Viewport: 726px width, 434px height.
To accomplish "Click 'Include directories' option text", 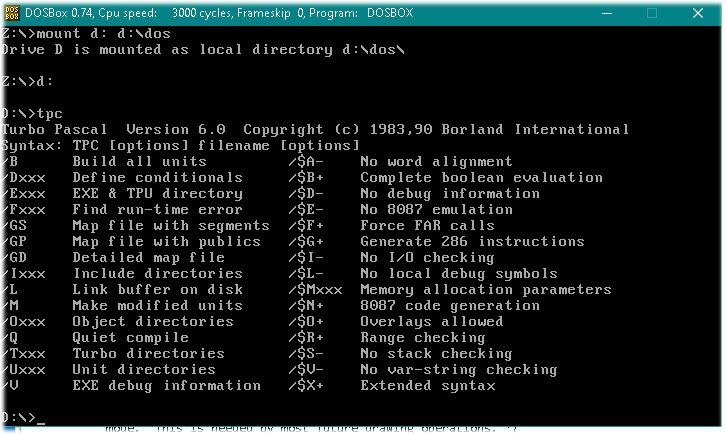I will [x=157, y=273].
